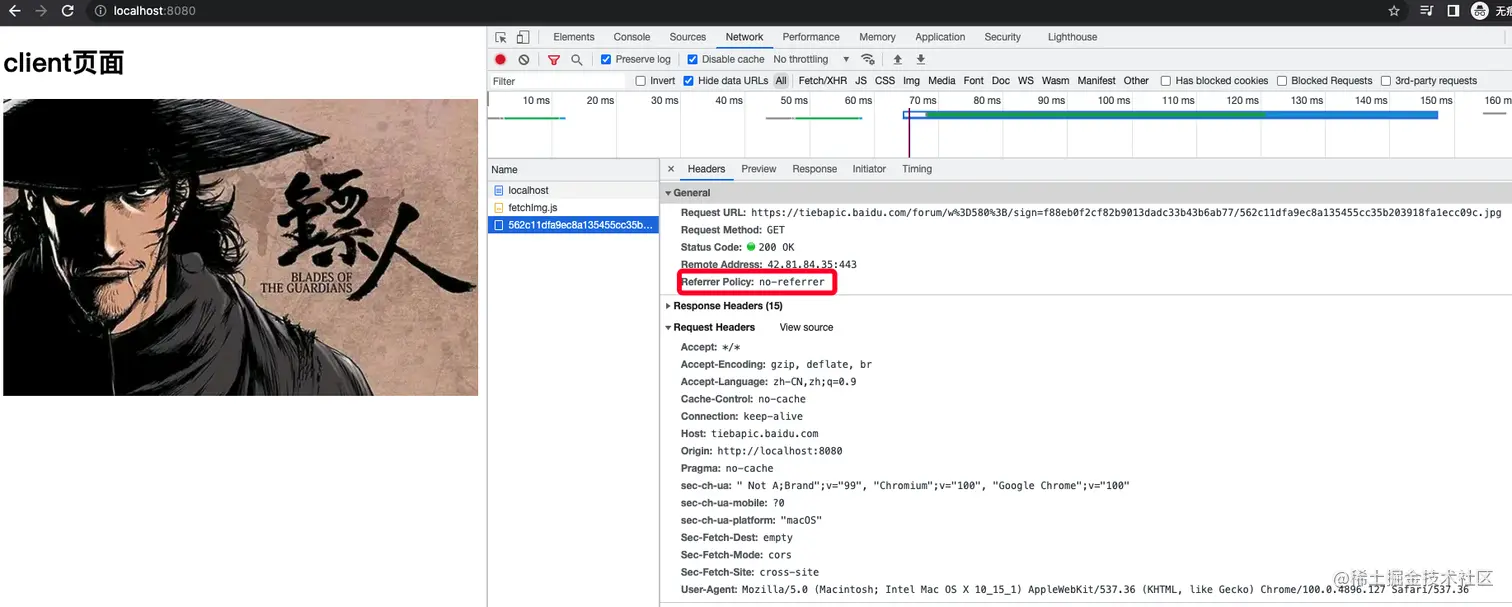Filter requests by Font type
This screenshot has height=607, width=1512.
tap(973, 81)
